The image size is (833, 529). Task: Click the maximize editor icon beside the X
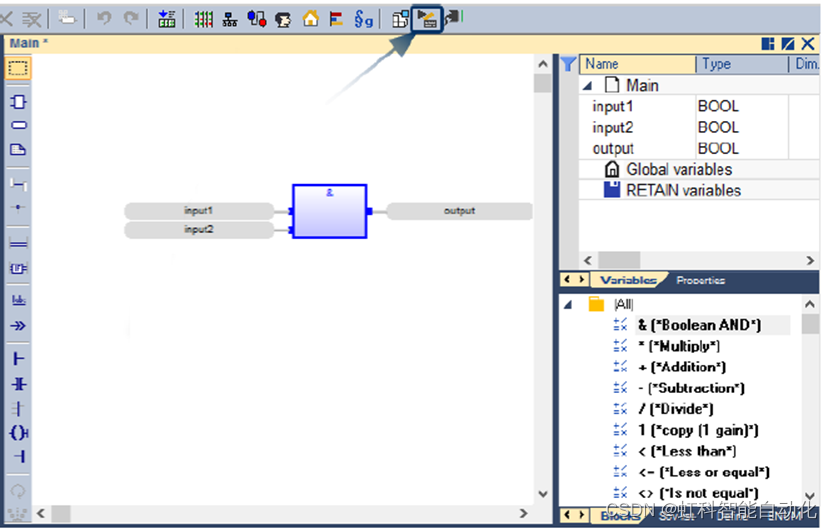tap(788, 44)
